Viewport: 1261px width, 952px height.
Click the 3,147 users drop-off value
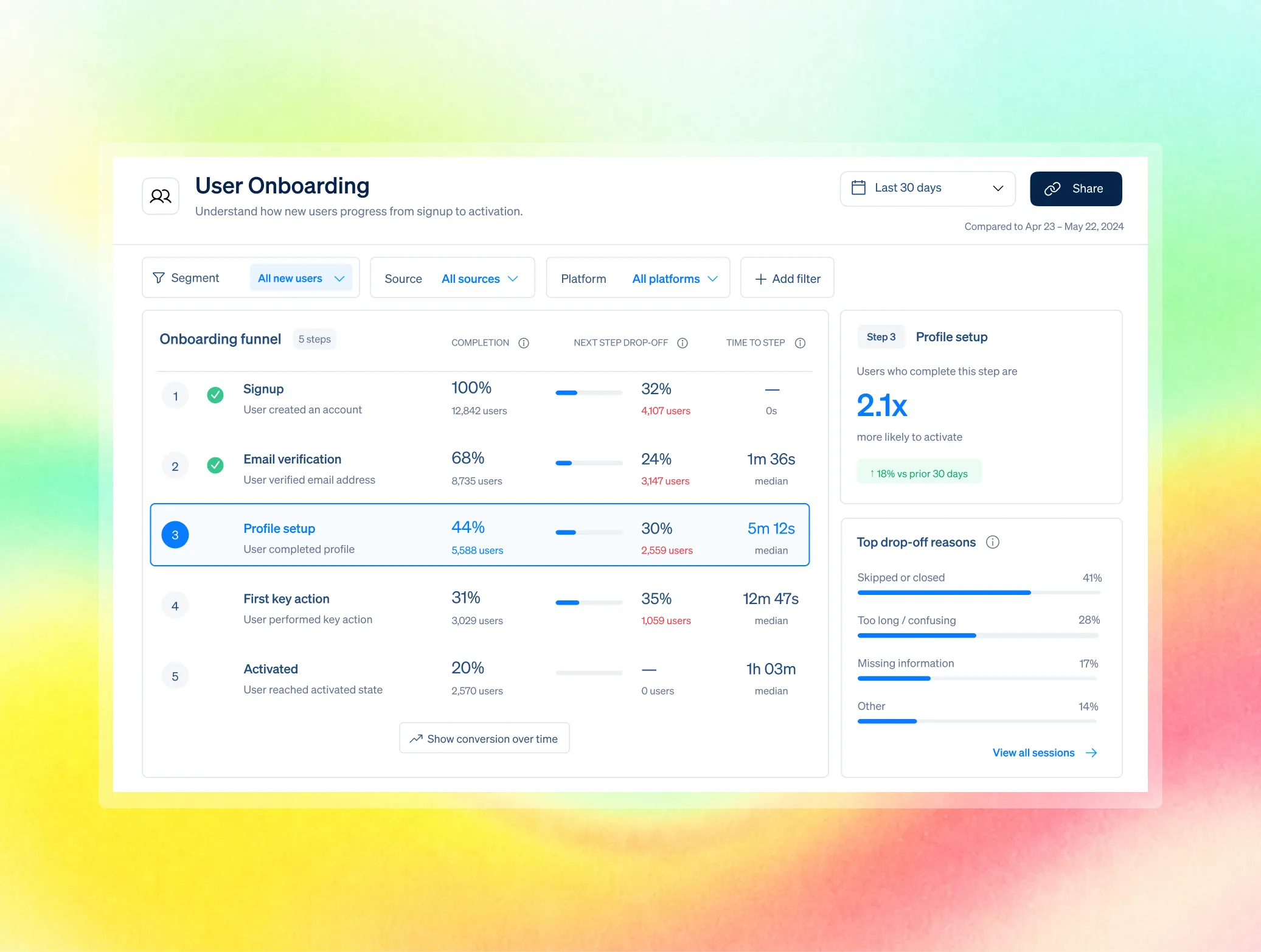(x=665, y=481)
